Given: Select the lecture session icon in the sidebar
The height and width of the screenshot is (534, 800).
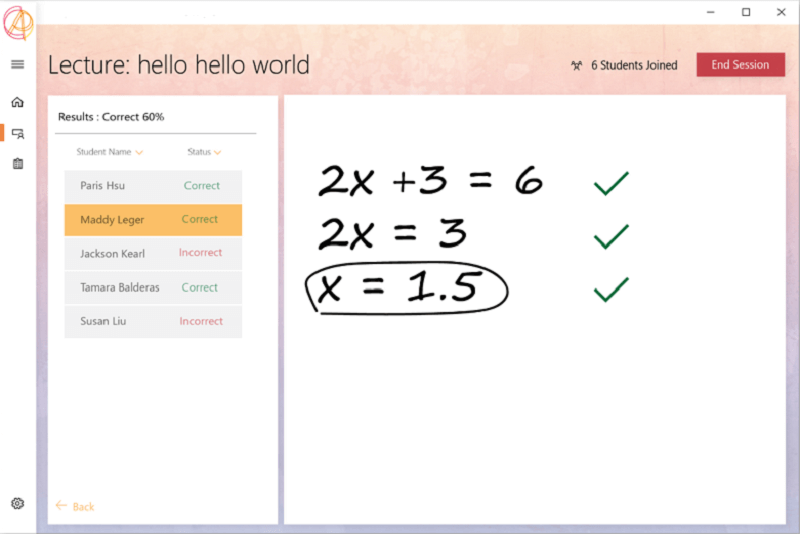Looking at the screenshot, I should point(17,133).
